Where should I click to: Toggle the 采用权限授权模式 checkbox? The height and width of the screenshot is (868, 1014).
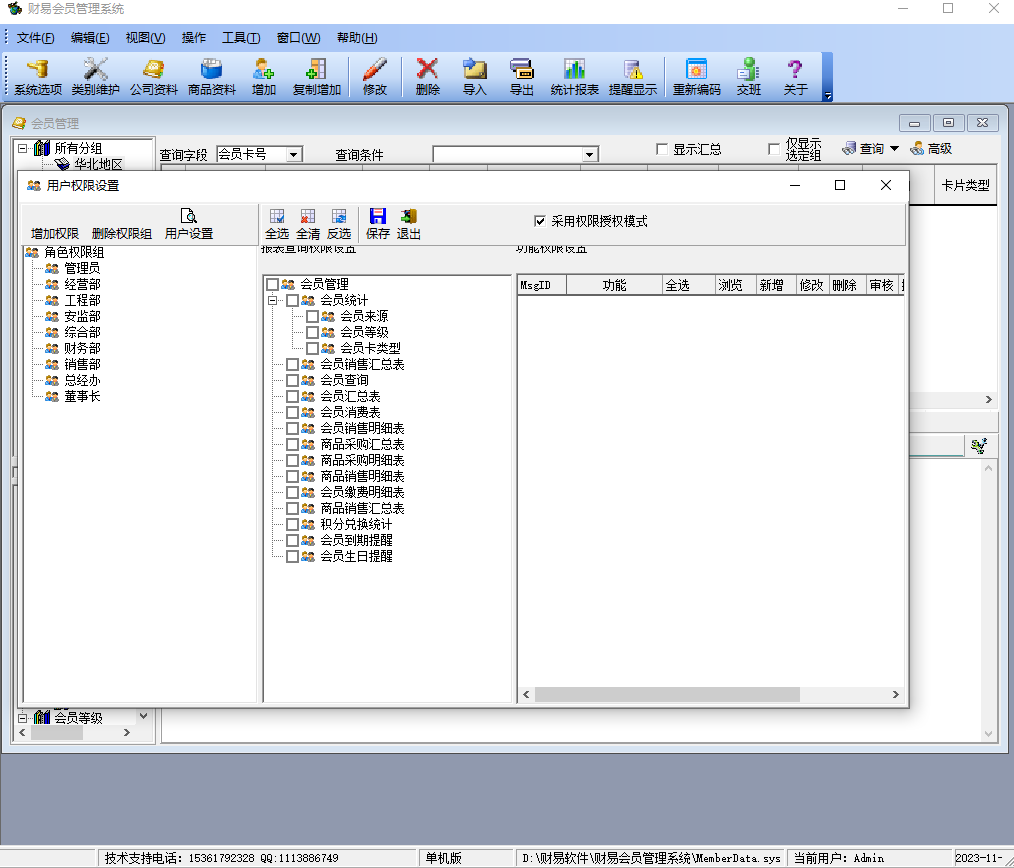click(x=541, y=221)
